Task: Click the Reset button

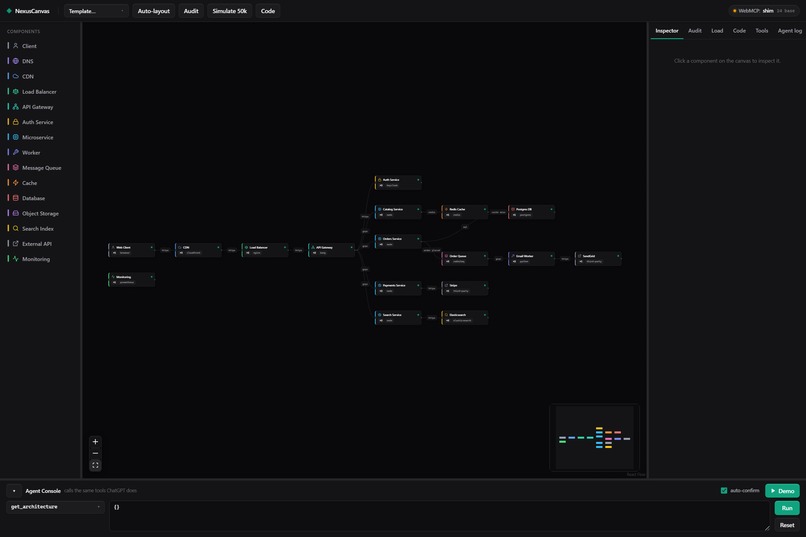Action: coord(787,525)
